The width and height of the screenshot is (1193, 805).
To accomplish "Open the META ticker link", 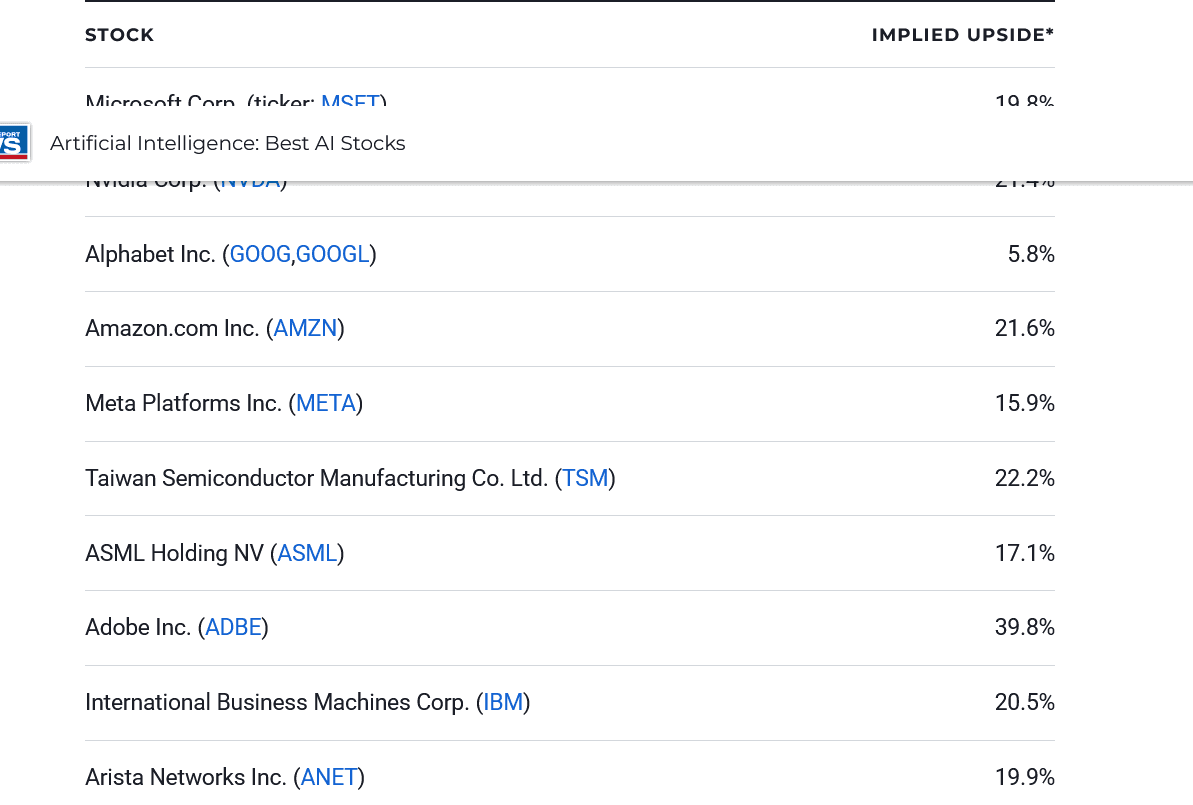I will pyautogui.click(x=325, y=403).
